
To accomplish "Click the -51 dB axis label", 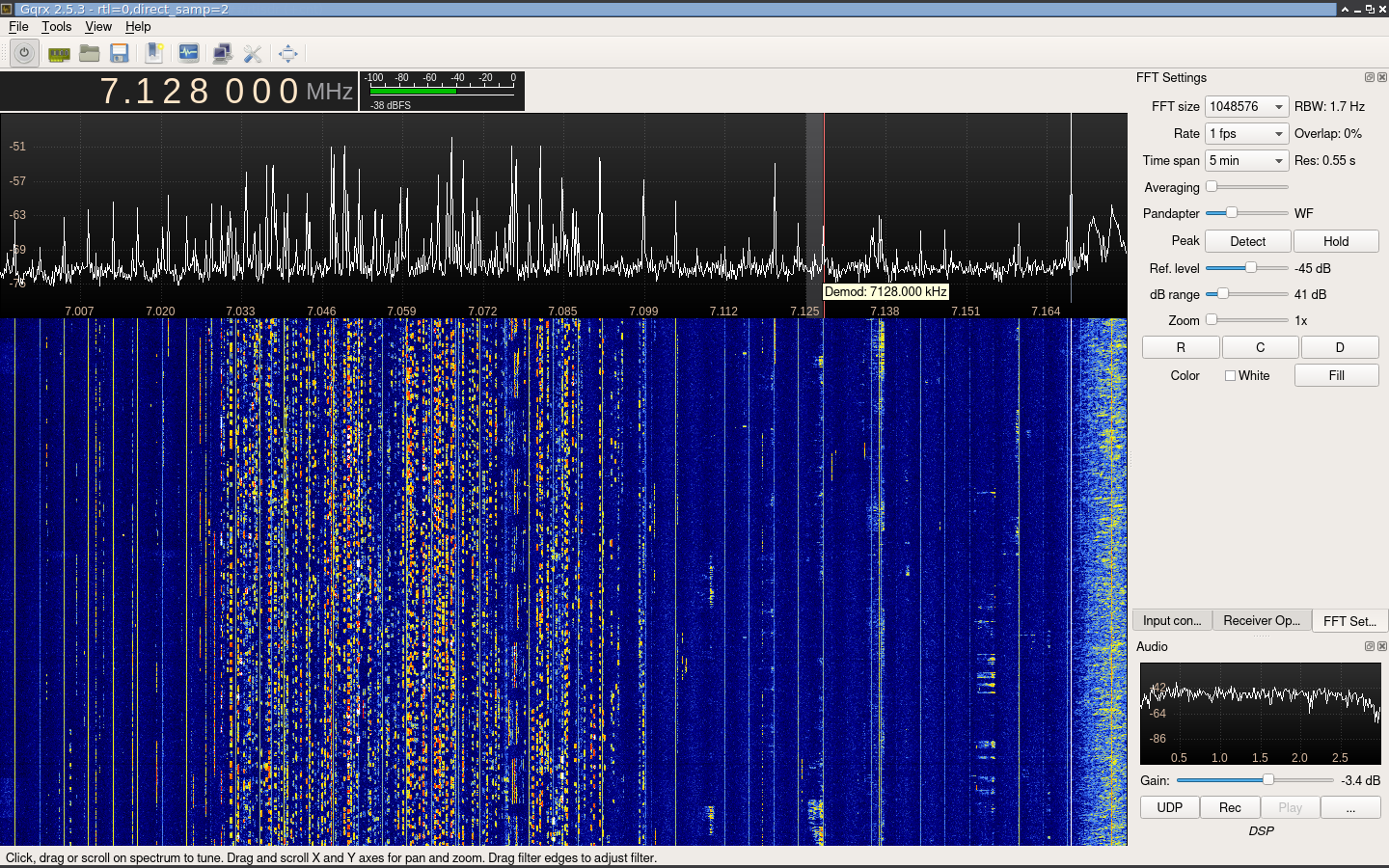I will point(17,147).
